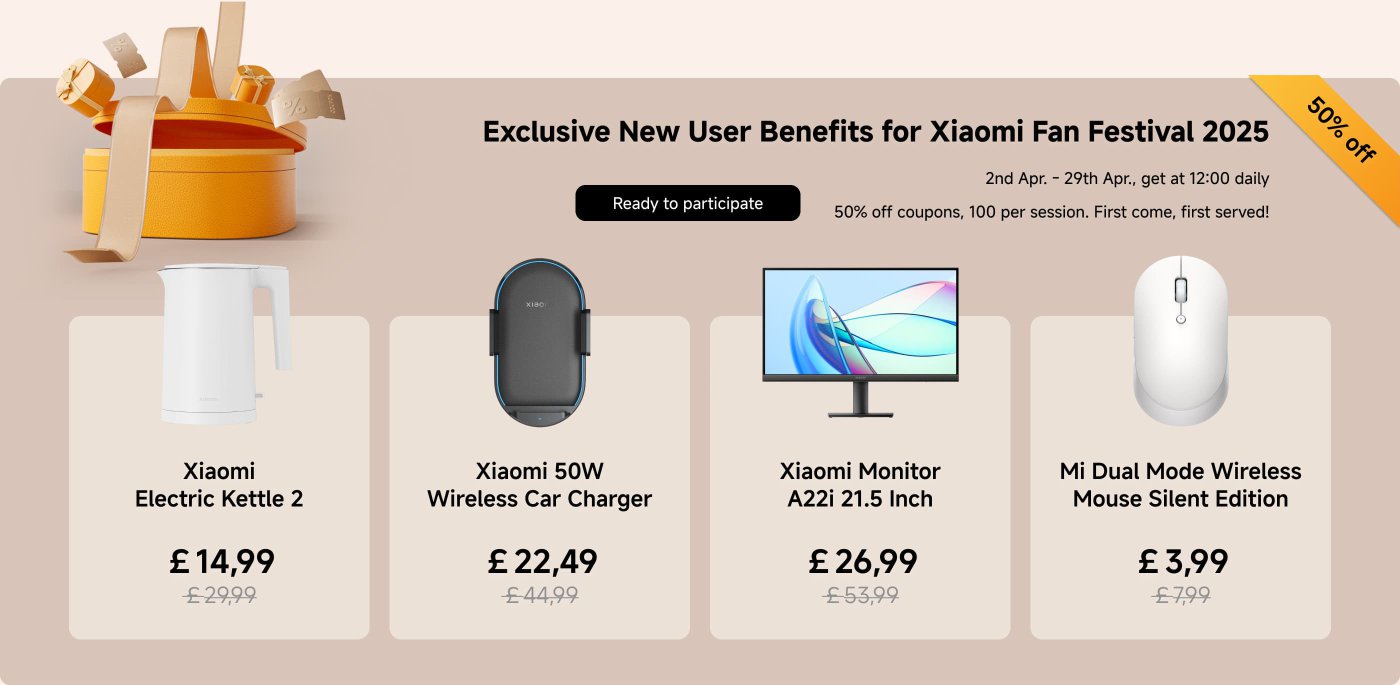Click the crossed-out £53,99 original price
The image size is (1400, 685).
[x=862, y=595]
